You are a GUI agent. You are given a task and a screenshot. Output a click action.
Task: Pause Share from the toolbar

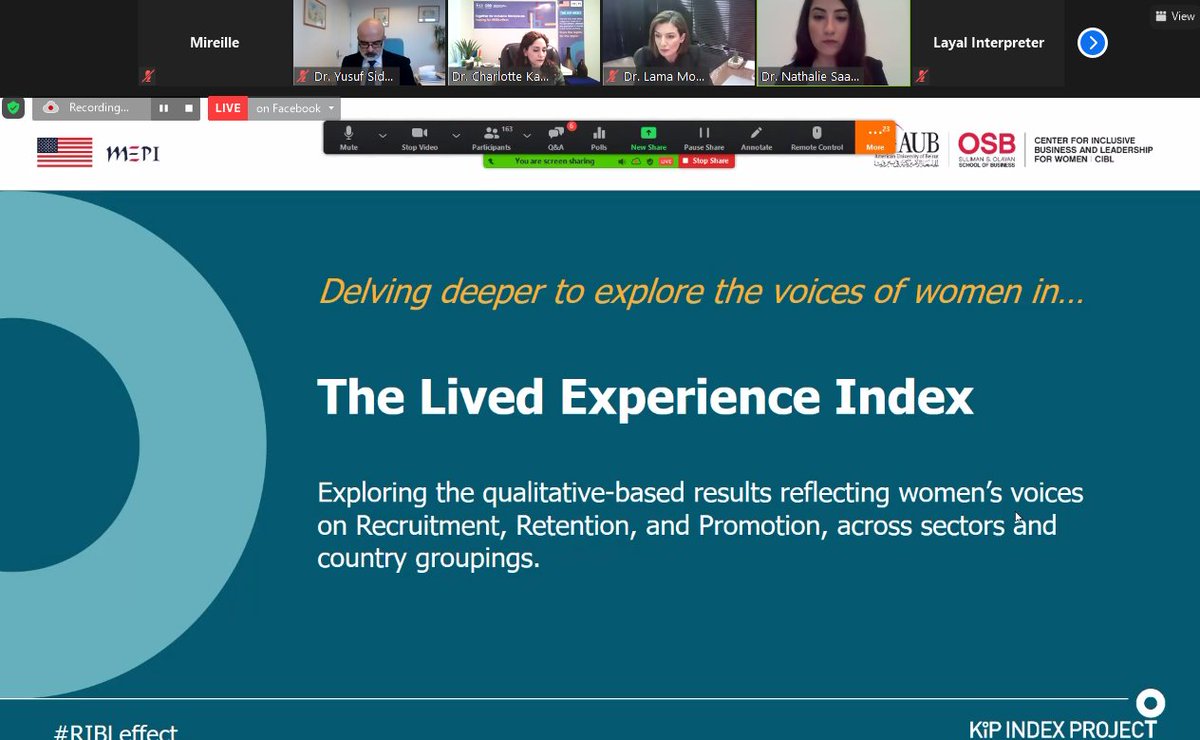pyautogui.click(x=704, y=137)
